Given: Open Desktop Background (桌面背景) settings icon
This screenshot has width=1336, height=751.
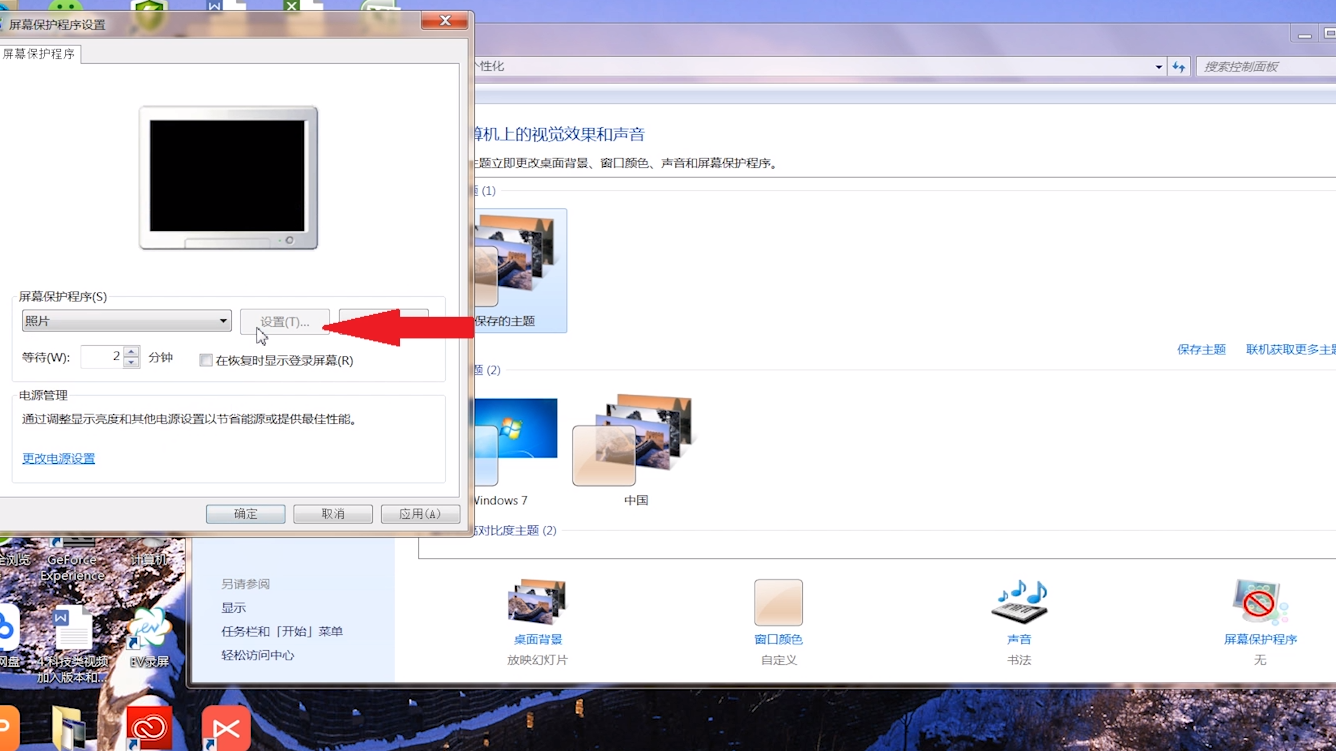Looking at the screenshot, I should point(537,603).
